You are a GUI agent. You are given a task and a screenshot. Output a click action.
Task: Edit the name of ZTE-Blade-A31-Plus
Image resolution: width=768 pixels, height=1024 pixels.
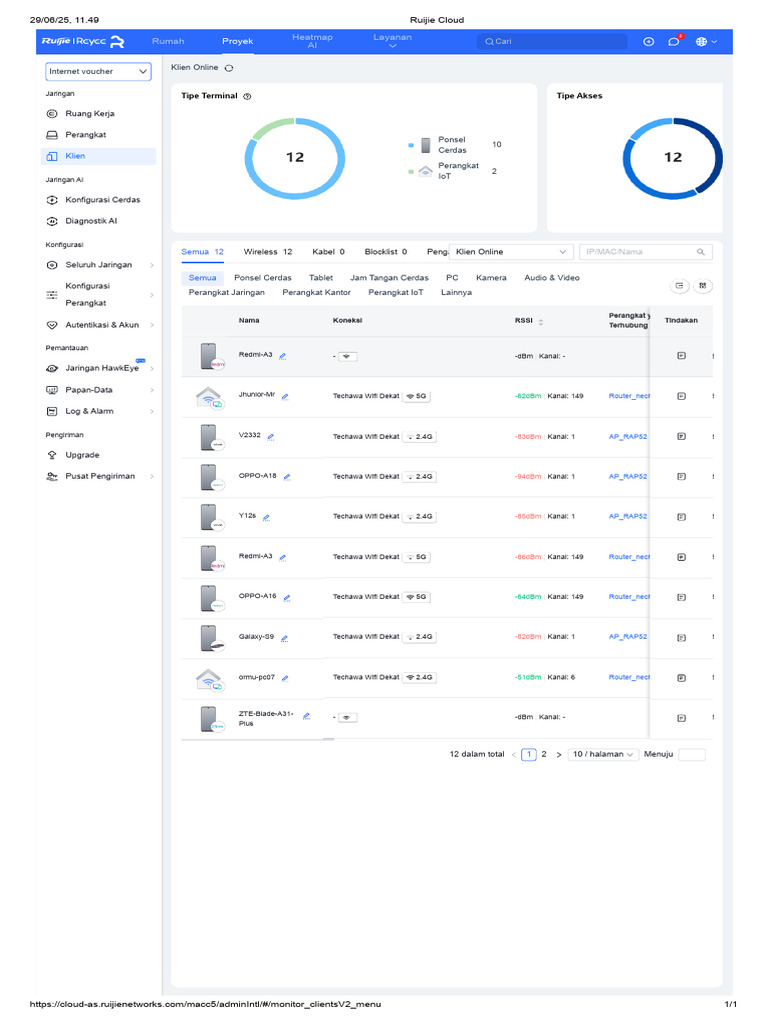(x=306, y=716)
